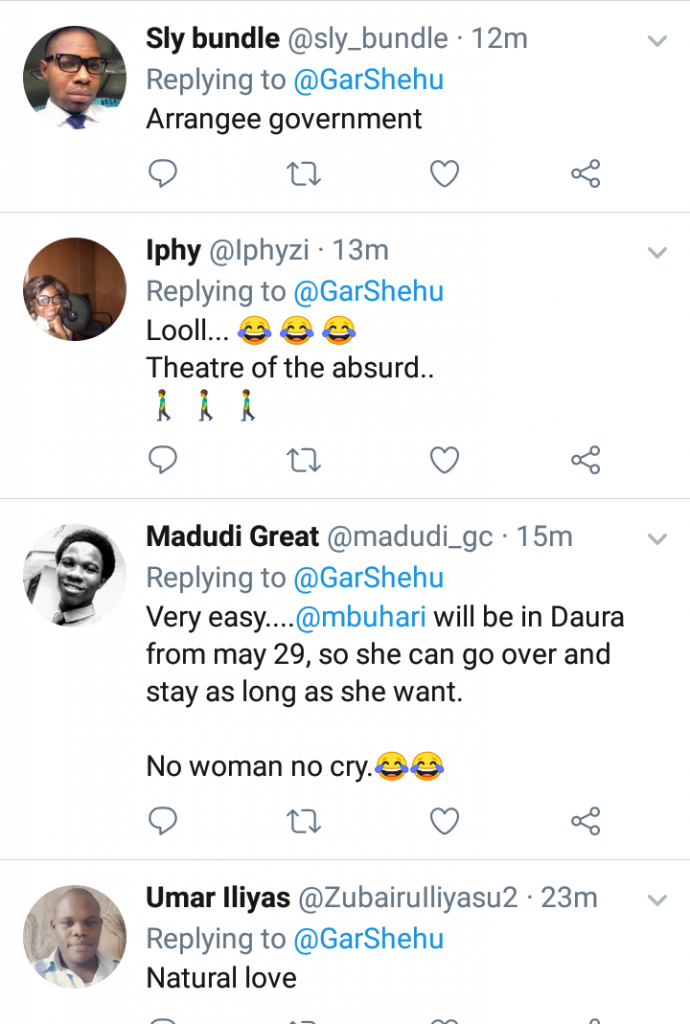
Task: Expand options chevron on Umar Iliyas's tweet
Action: (657, 900)
